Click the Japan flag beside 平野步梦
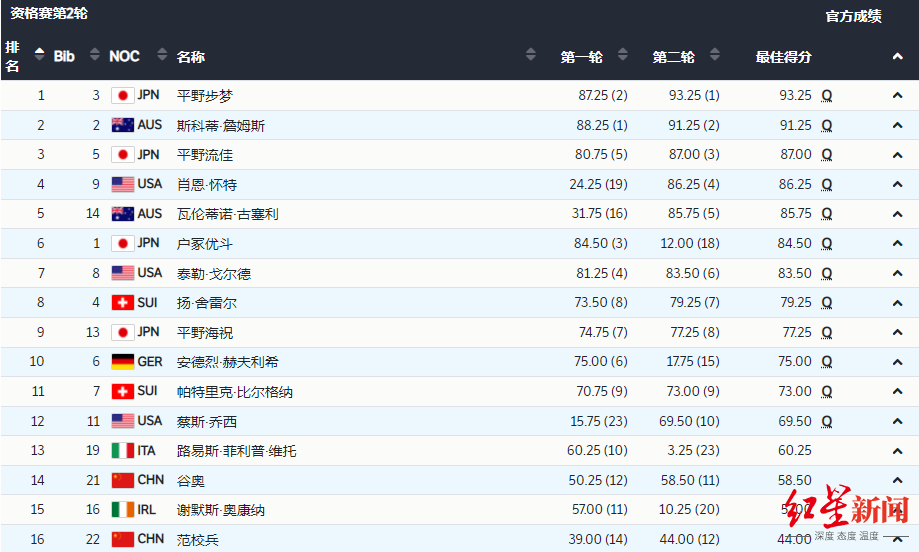This screenshot has height=552, width=919. tap(122, 96)
